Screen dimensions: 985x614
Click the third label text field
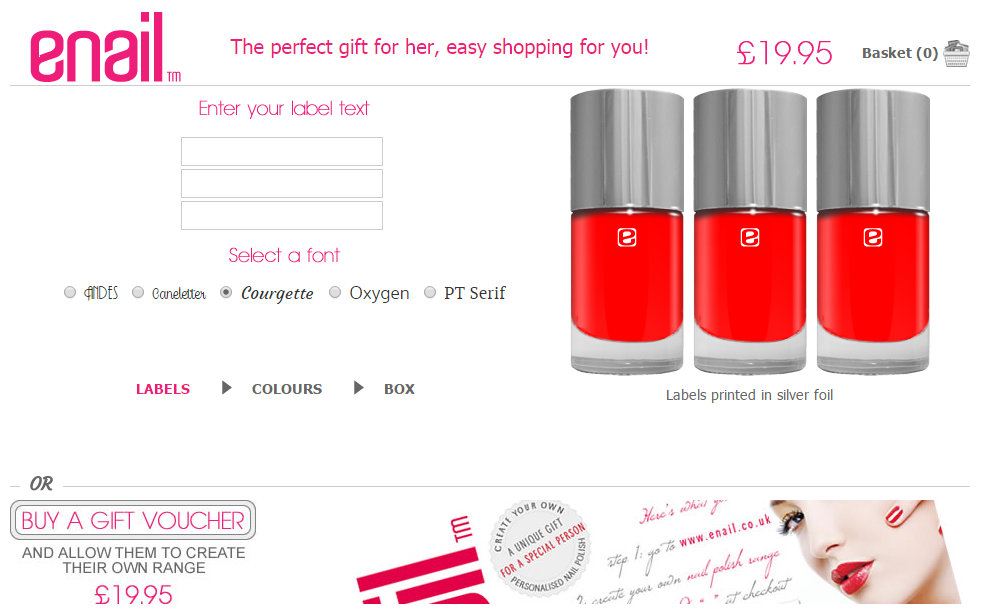282,216
